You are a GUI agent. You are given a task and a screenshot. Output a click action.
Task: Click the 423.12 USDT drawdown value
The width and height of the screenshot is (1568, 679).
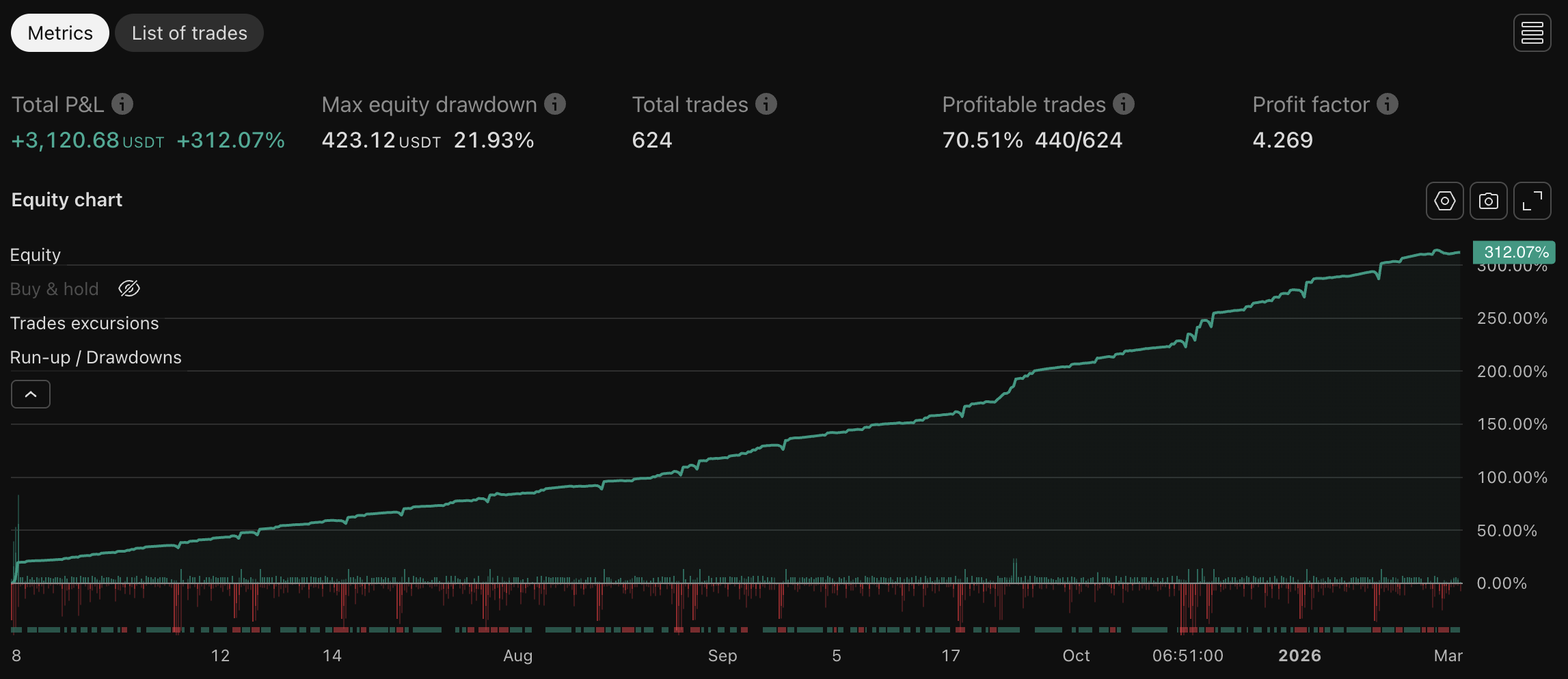click(381, 140)
